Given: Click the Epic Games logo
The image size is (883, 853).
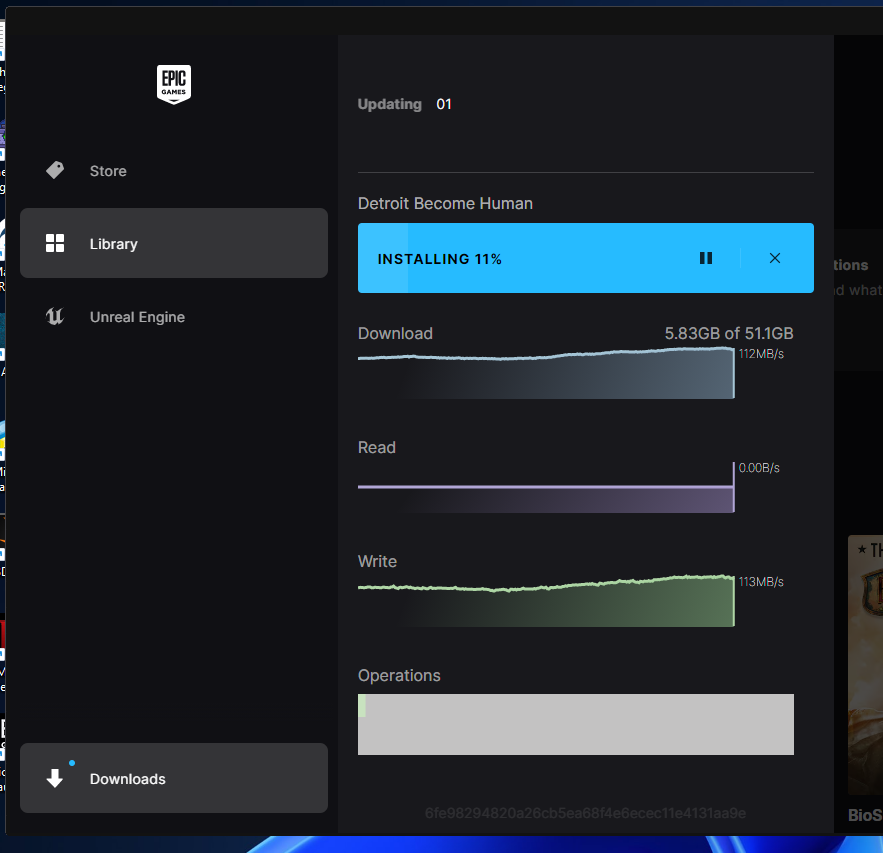Looking at the screenshot, I should click(173, 84).
